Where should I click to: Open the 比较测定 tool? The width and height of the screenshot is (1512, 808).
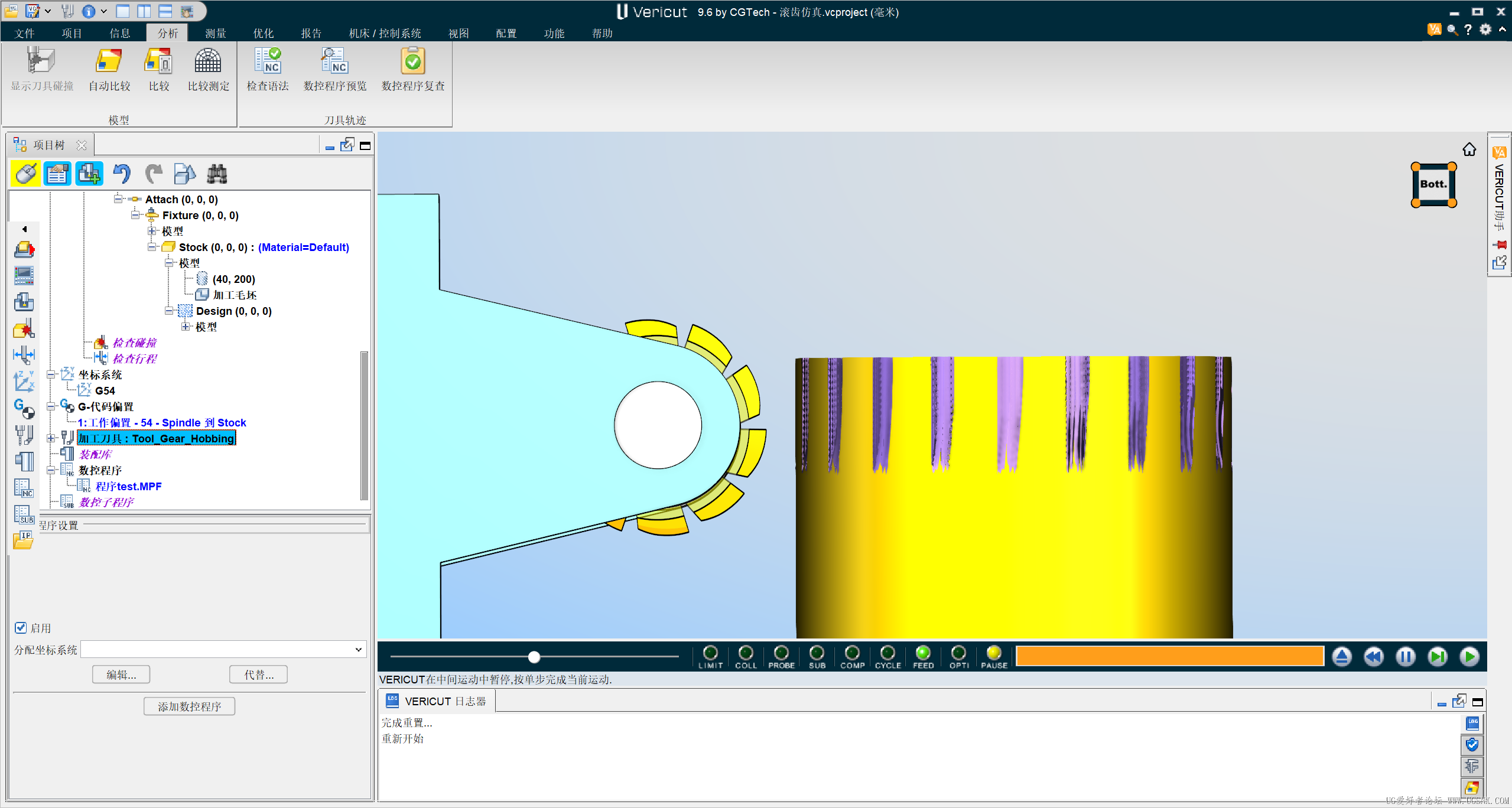[208, 70]
